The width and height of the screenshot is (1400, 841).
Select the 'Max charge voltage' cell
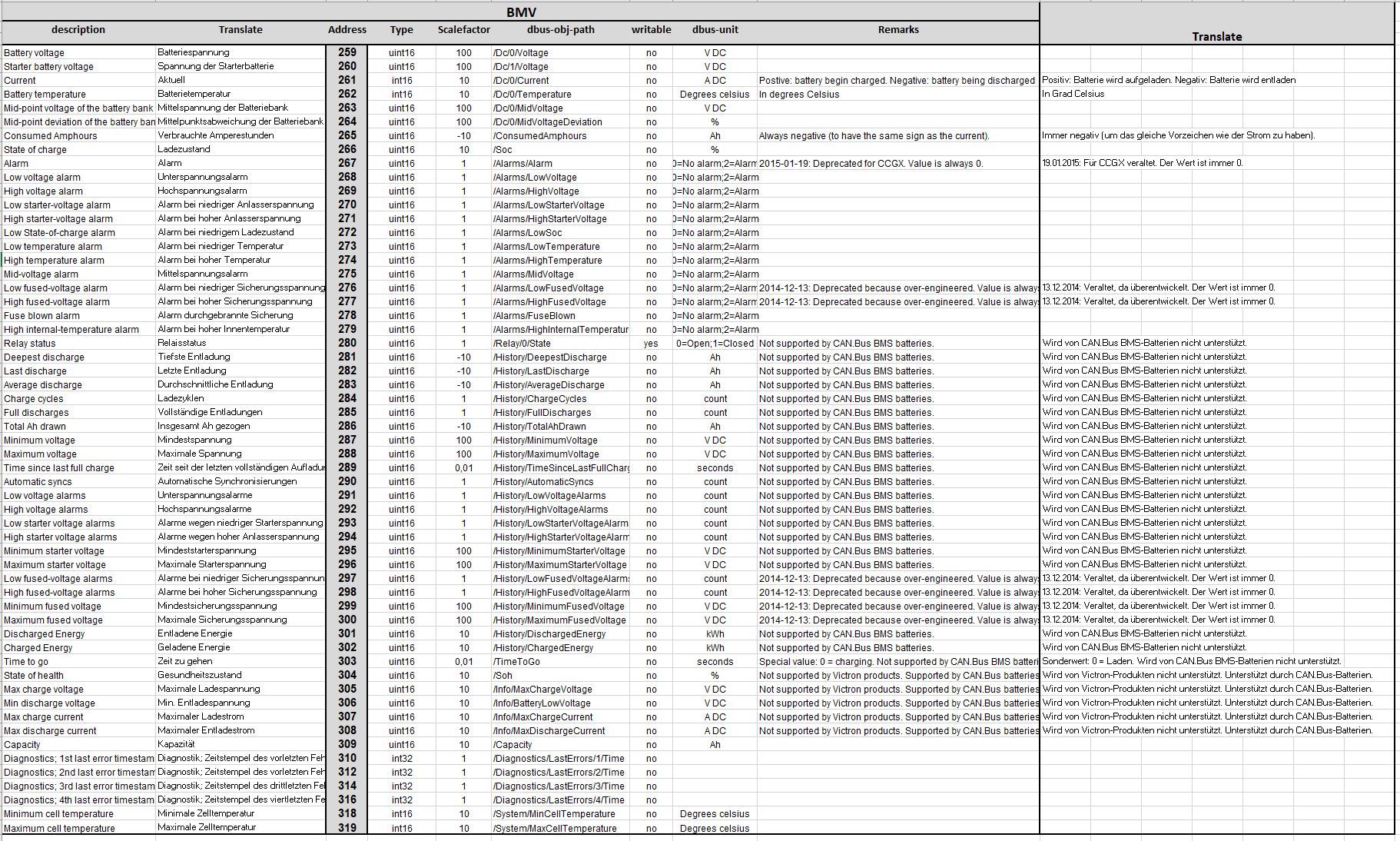[x=78, y=690]
